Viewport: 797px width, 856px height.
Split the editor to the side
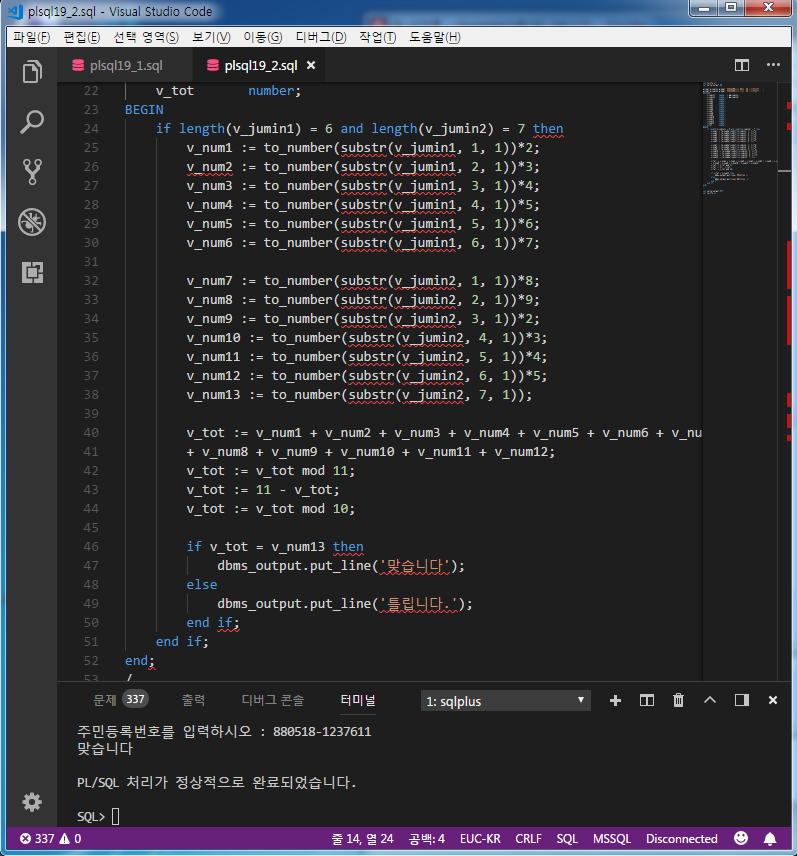741,66
